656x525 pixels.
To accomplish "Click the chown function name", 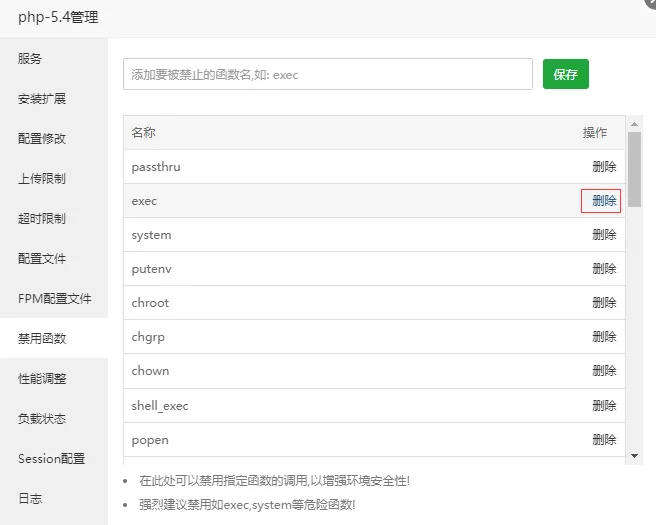I will (150, 371).
